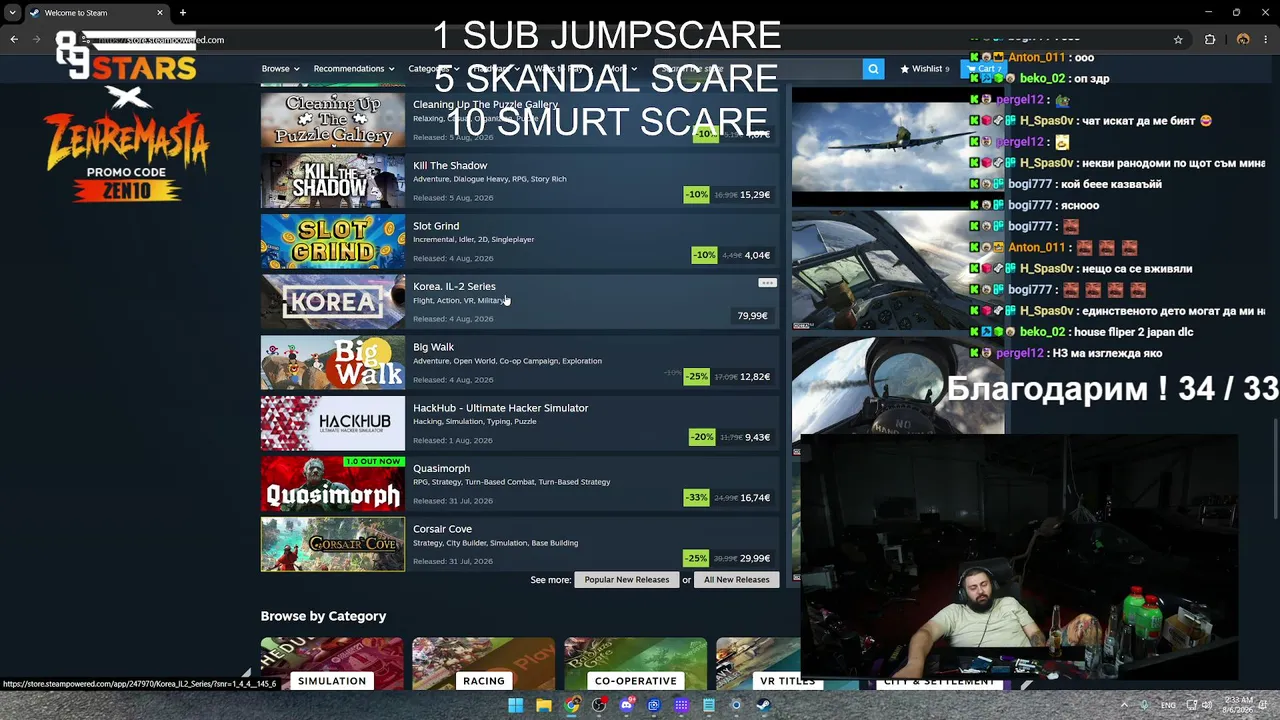Expand the Browse dropdown menu
Viewport: 1280px width, 720px height.
[x=280, y=69]
